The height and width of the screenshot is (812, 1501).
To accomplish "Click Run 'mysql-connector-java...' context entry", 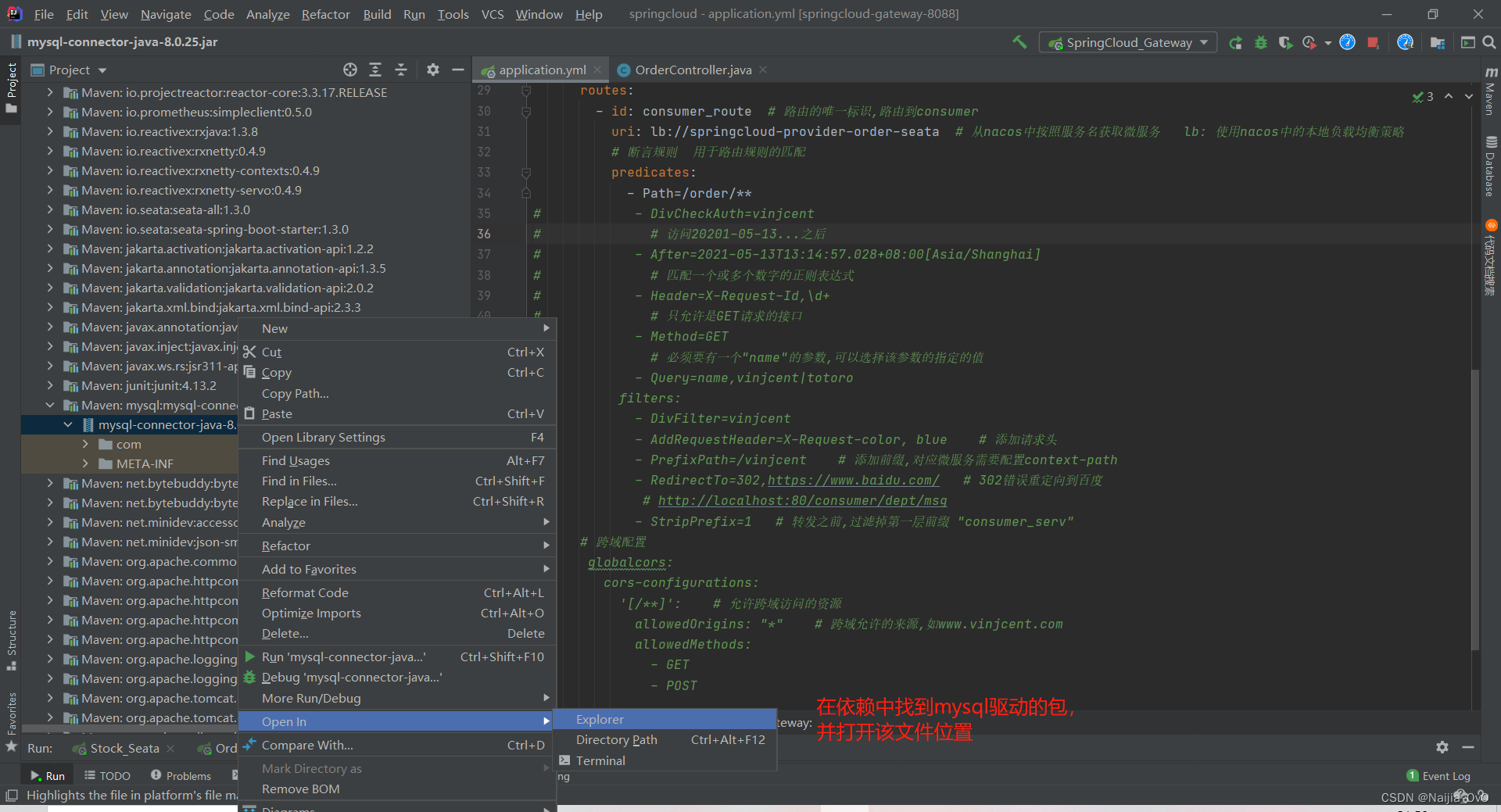I will [x=397, y=656].
